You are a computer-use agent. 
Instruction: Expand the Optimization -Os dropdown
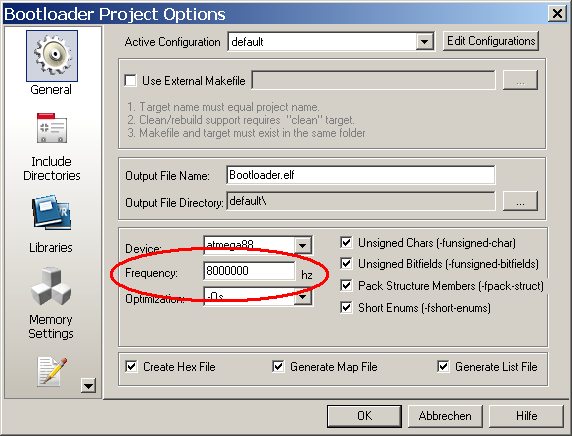click(303, 297)
